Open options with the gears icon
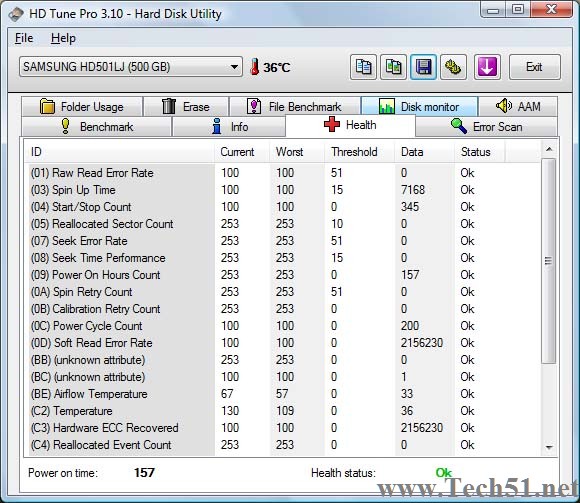This screenshot has width=580, height=503. pyautogui.click(x=453, y=67)
